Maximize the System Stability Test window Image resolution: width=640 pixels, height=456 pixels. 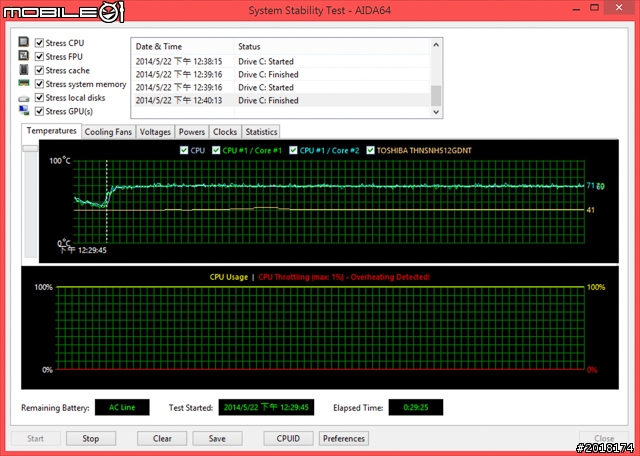[x=595, y=7]
